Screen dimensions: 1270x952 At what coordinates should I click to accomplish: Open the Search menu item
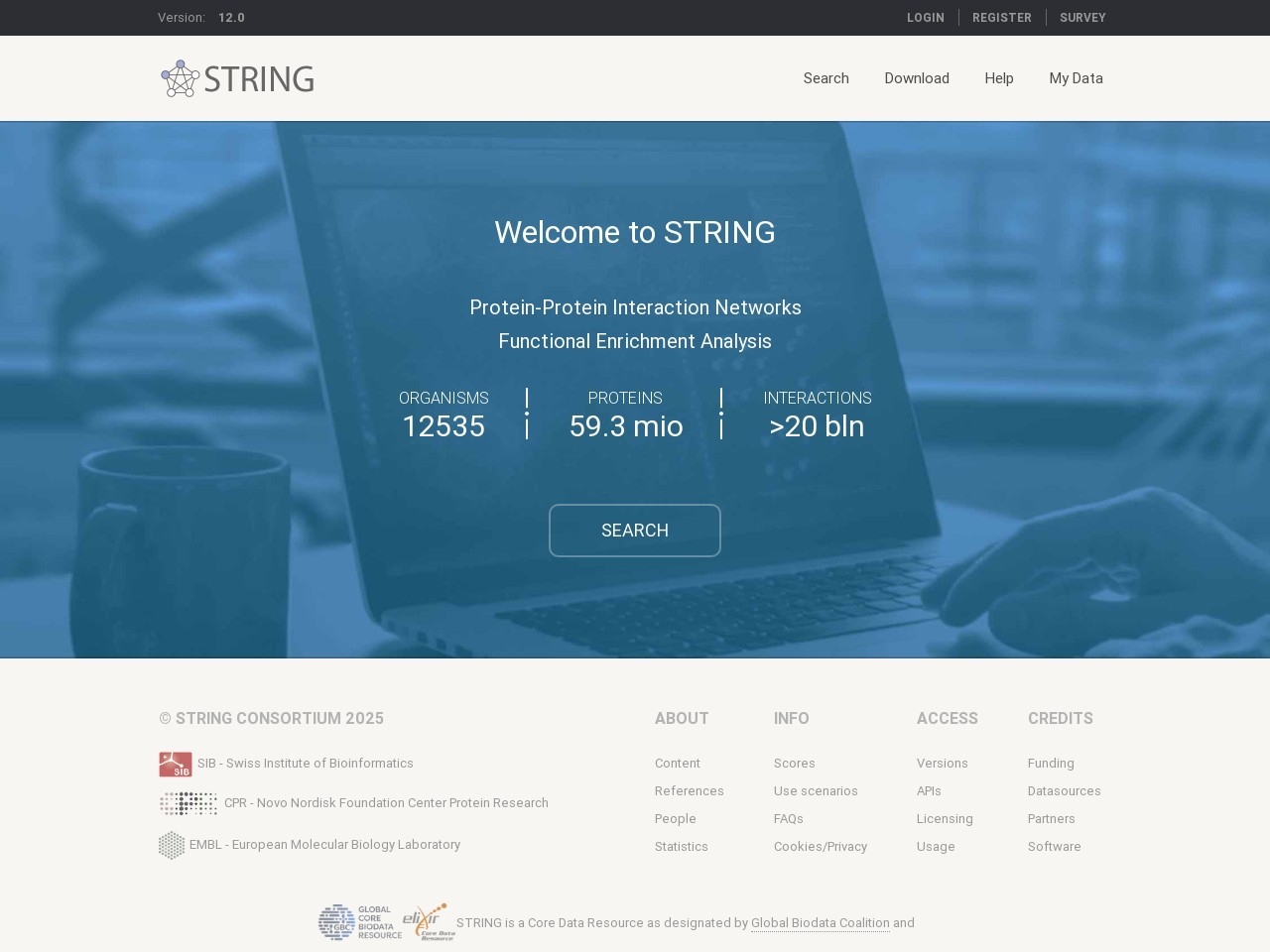(x=826, y=78)
